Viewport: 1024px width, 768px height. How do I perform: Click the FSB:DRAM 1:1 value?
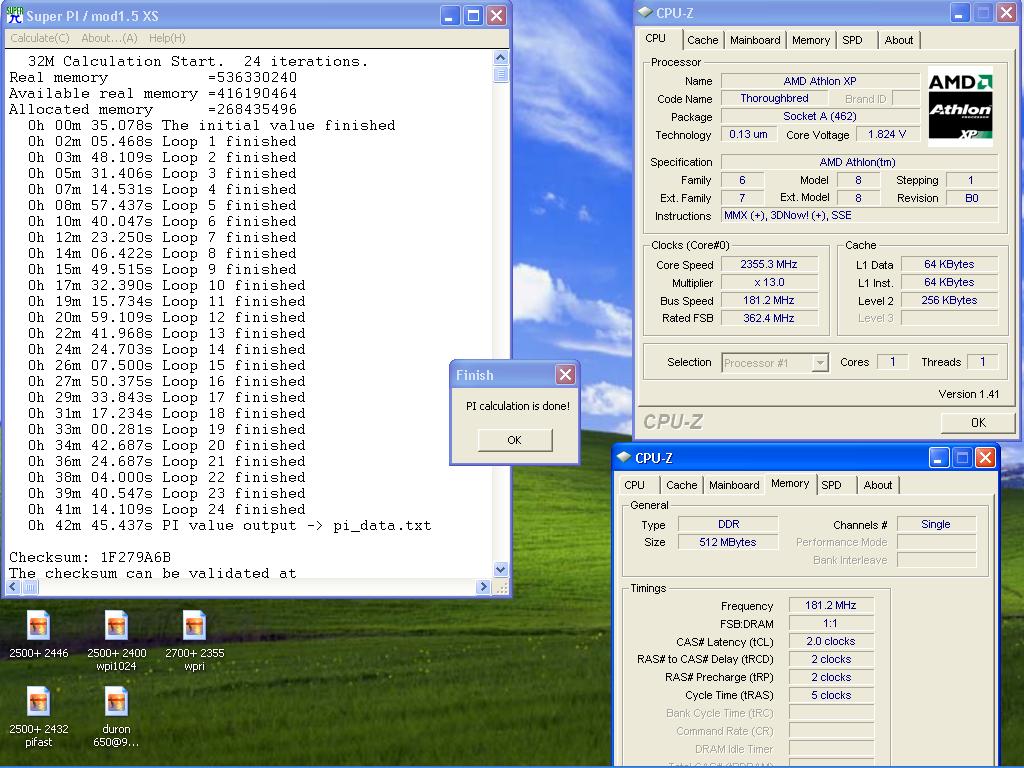pyautogui.click(x=831, y=624)
